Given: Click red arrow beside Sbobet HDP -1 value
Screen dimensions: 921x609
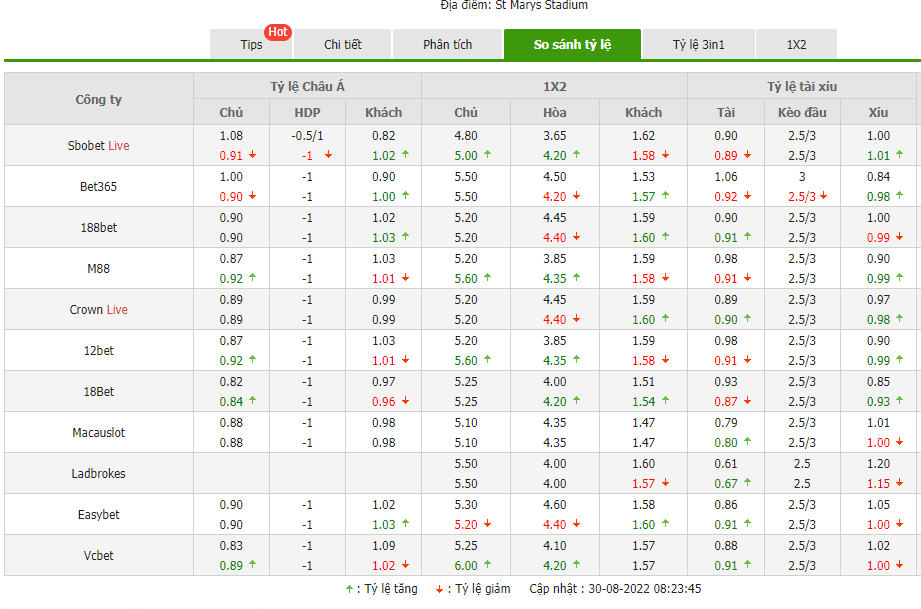Looking at the screenshot, I should [328, 155].
